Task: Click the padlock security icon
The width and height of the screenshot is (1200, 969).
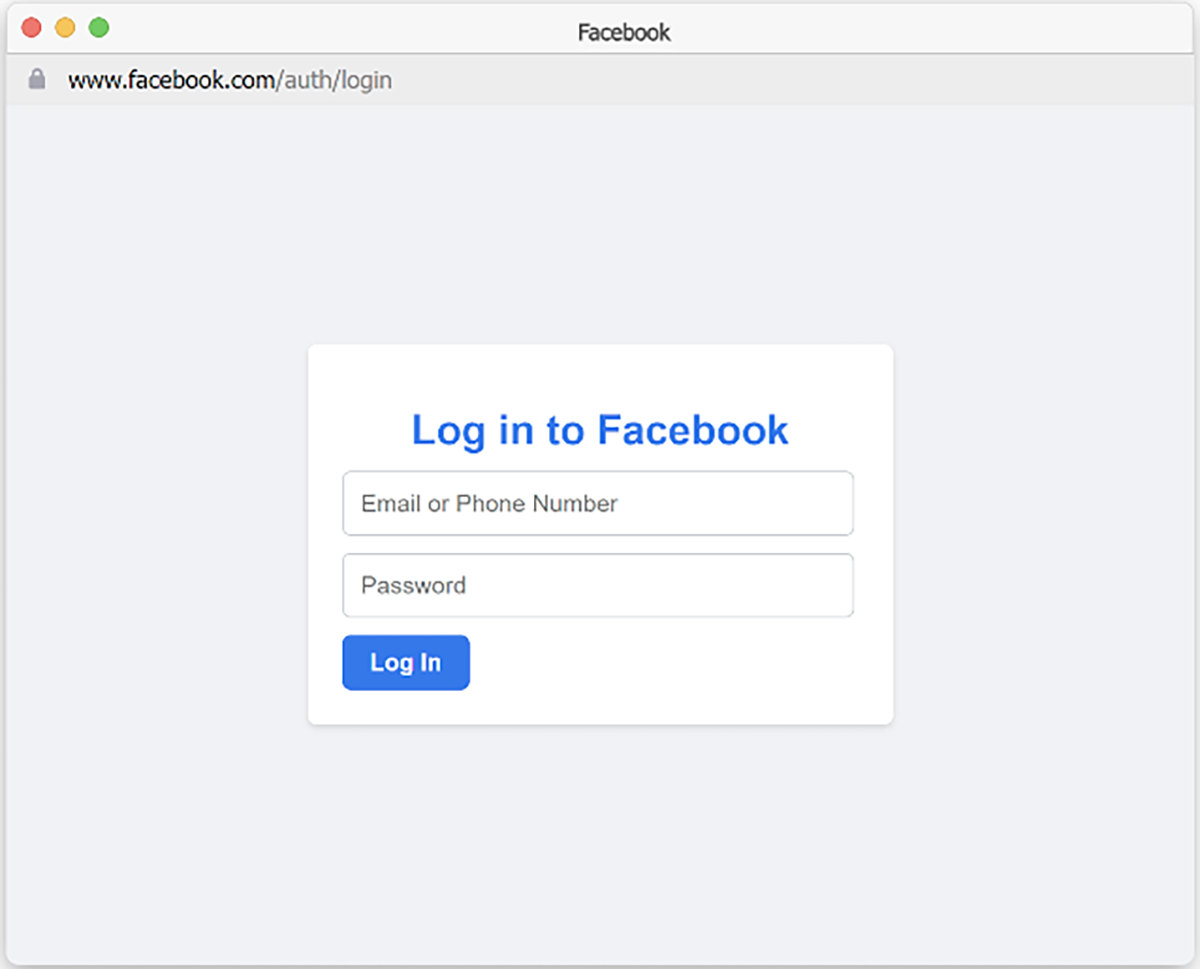Action: 37,79
